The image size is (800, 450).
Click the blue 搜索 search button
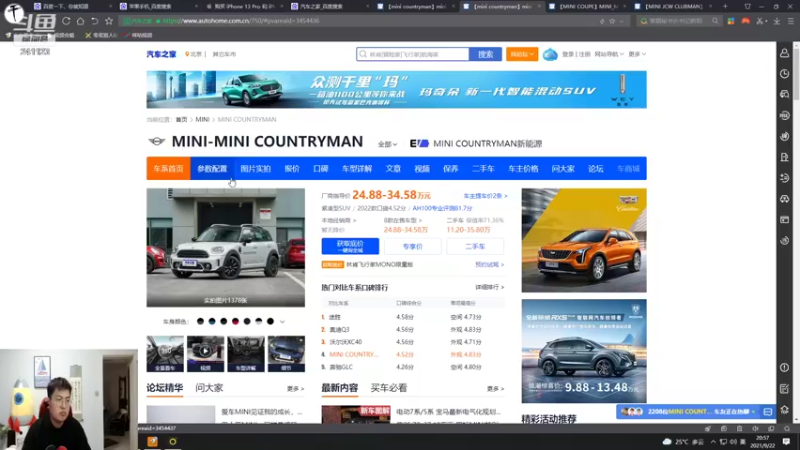[x=485, y=54]
